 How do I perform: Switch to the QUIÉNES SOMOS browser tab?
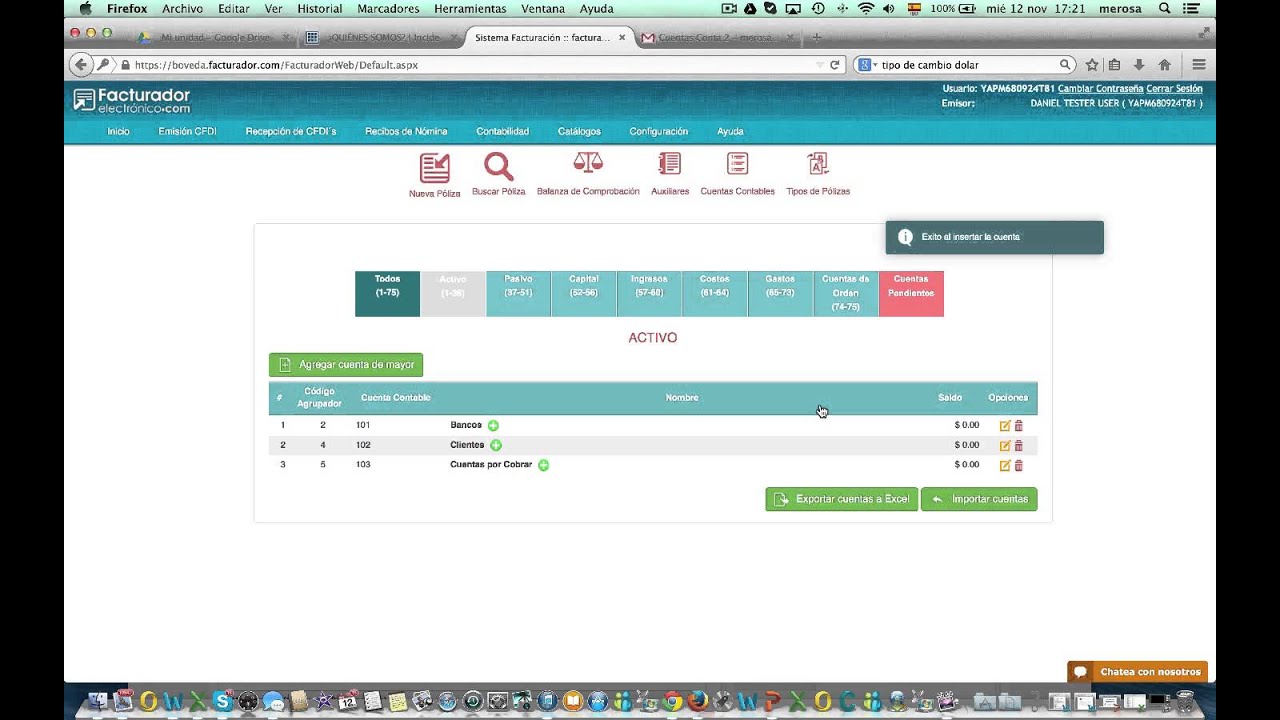(x=380, y=37)
